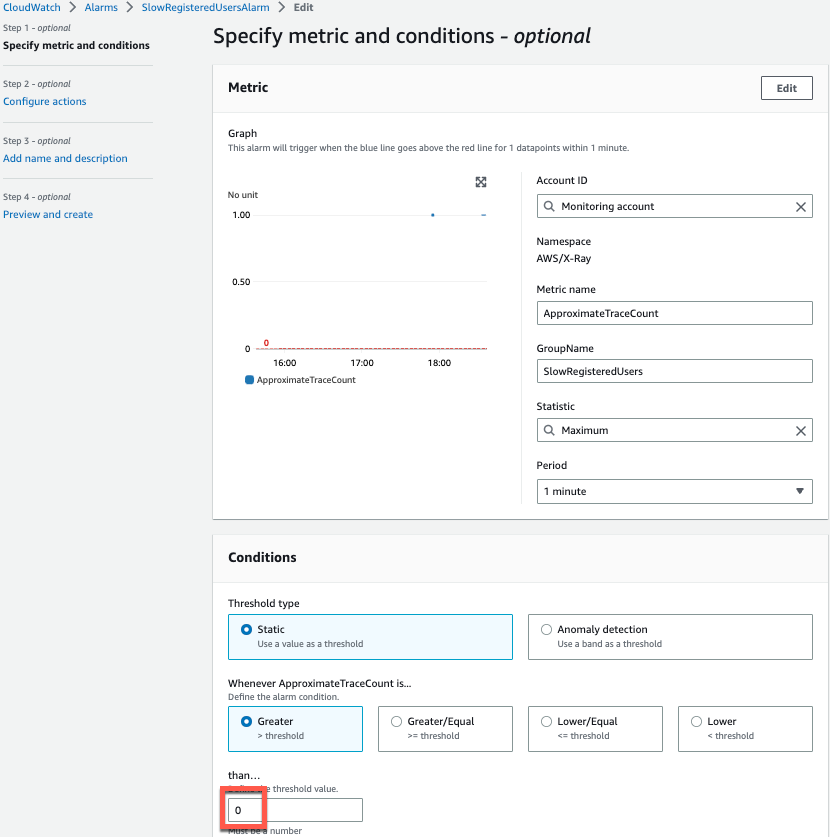Open the Account ID combo box

(x=674, y=206)
